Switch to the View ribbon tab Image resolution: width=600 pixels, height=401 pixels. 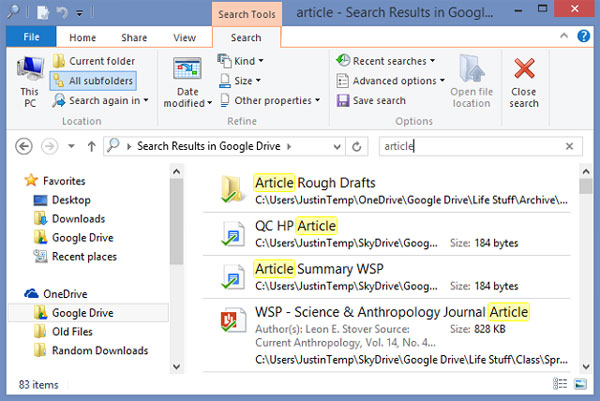(184, 38)
